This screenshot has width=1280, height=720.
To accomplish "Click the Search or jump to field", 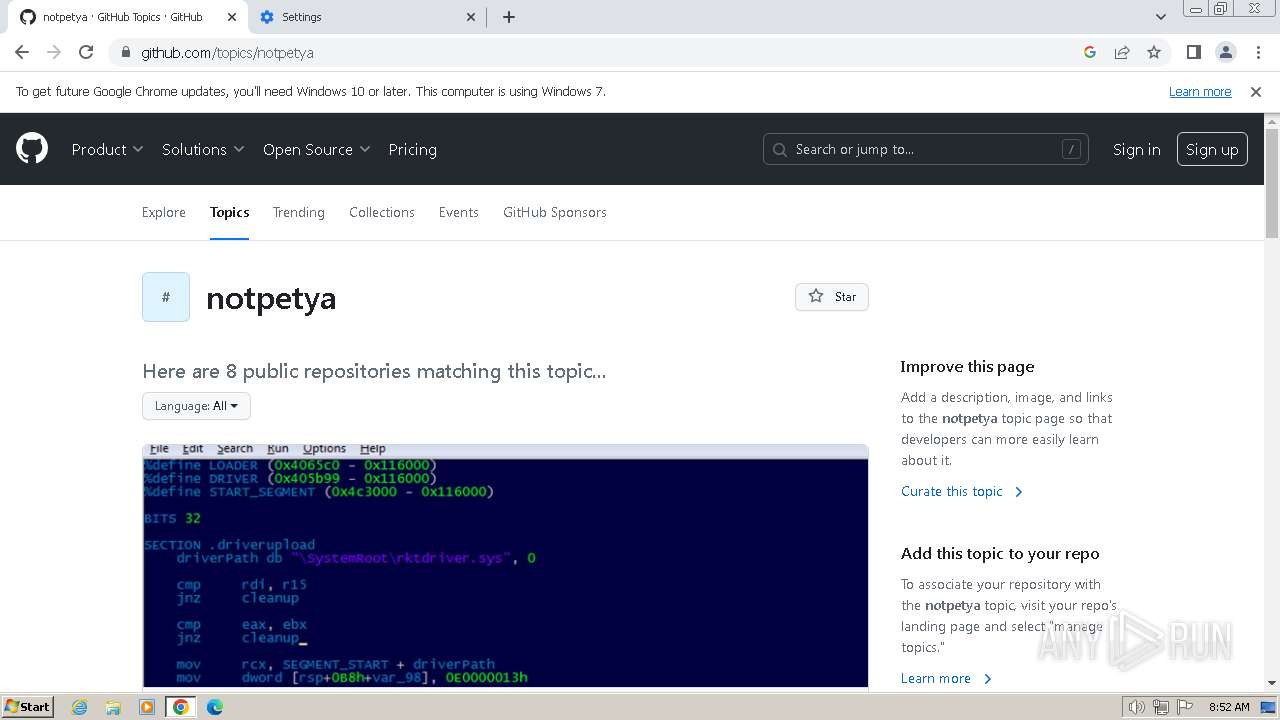I will tap(926, 149).
